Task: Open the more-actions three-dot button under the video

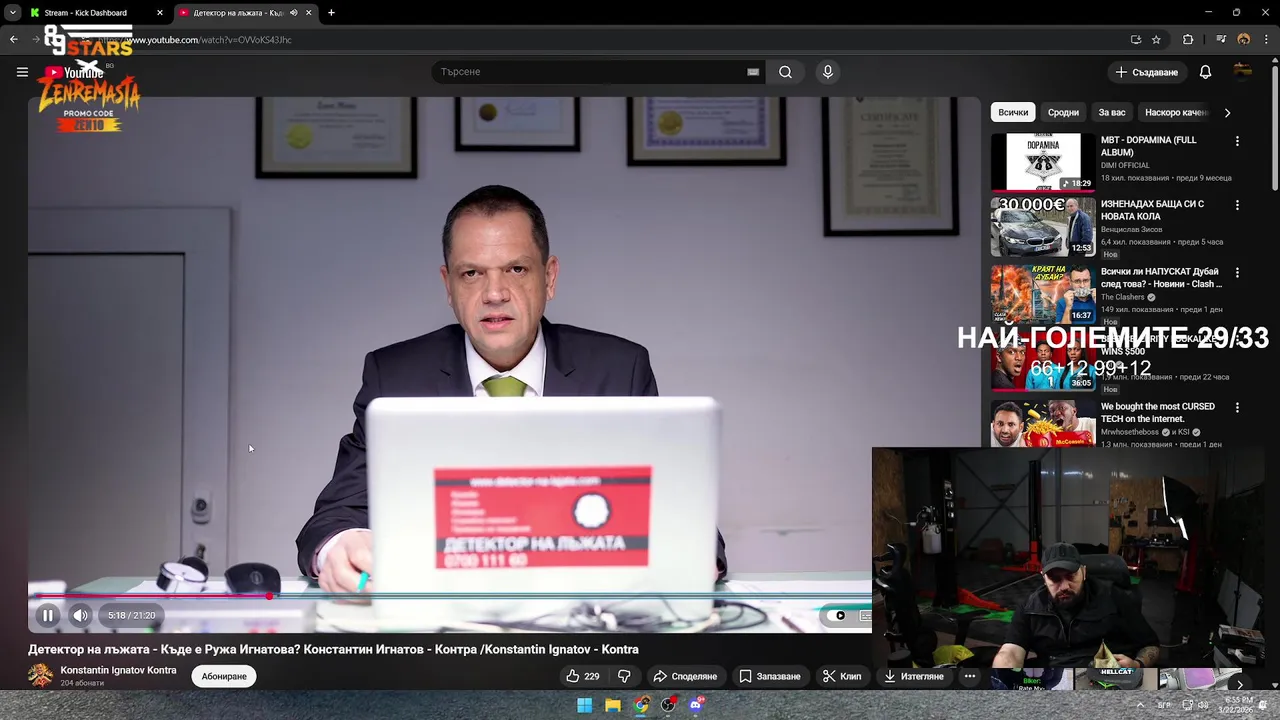Action: tap(969, 676)
